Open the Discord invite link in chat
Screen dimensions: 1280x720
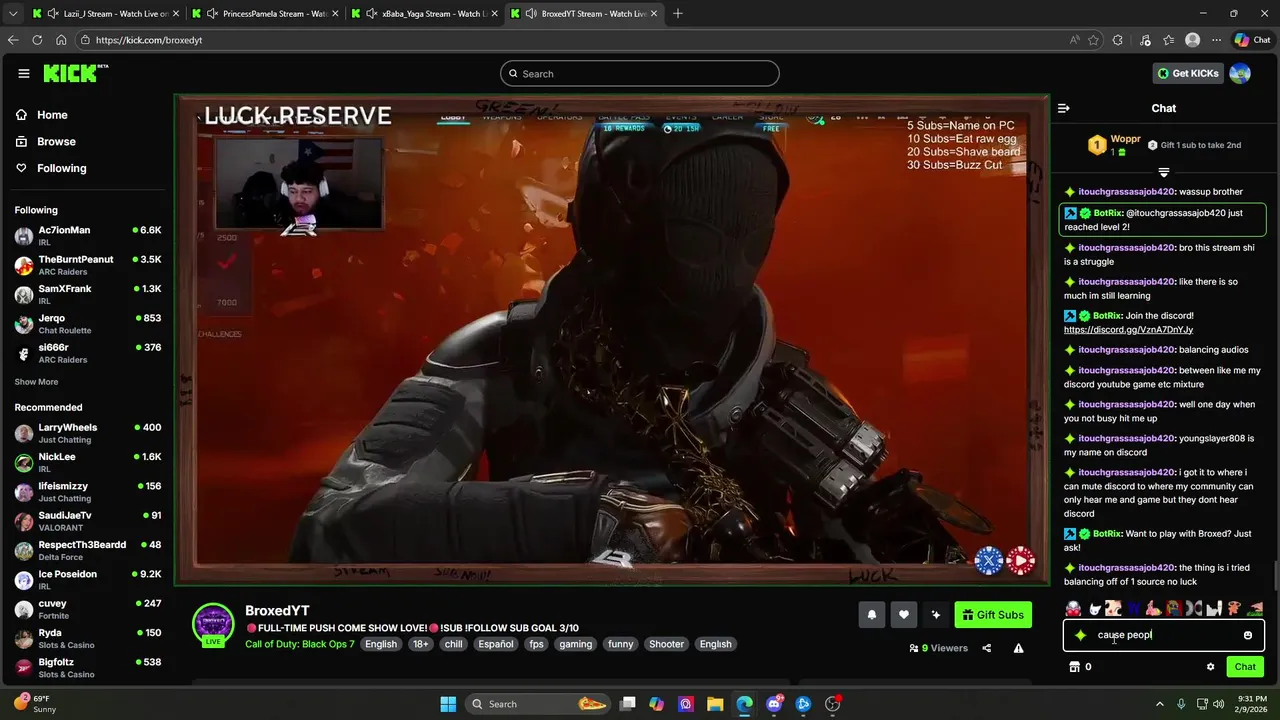click(1128, 330)
